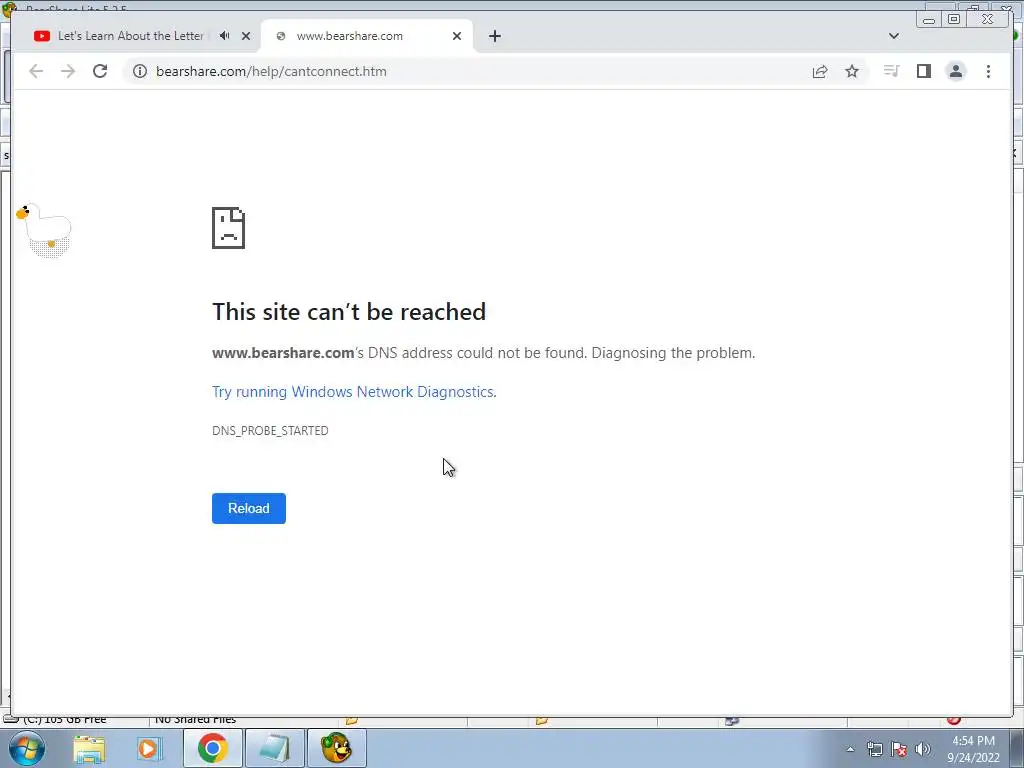Screen dimensions: 1024x768
Task: Click the sad page error icon
Action: click(x=229, y=228)
